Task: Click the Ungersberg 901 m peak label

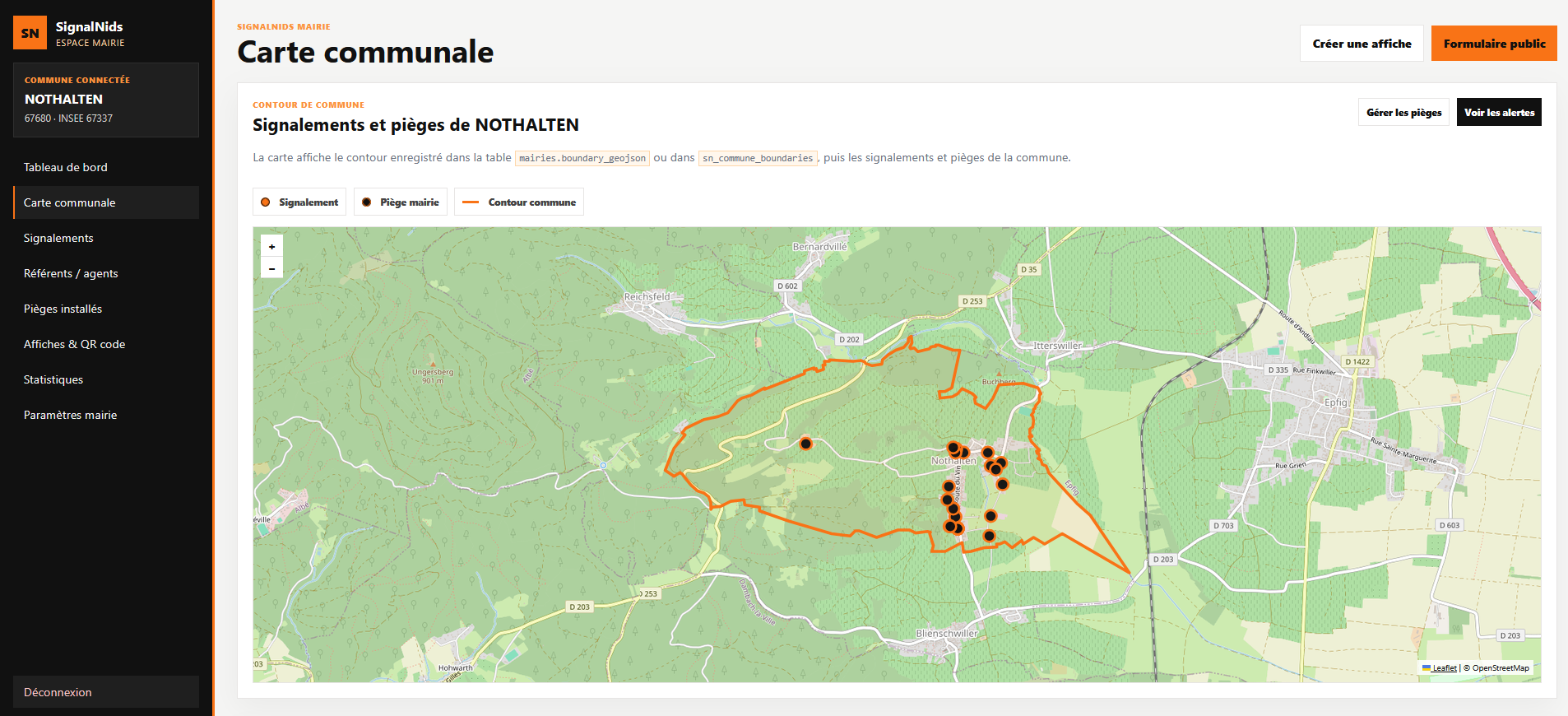Action: click(x=433, y=376)
